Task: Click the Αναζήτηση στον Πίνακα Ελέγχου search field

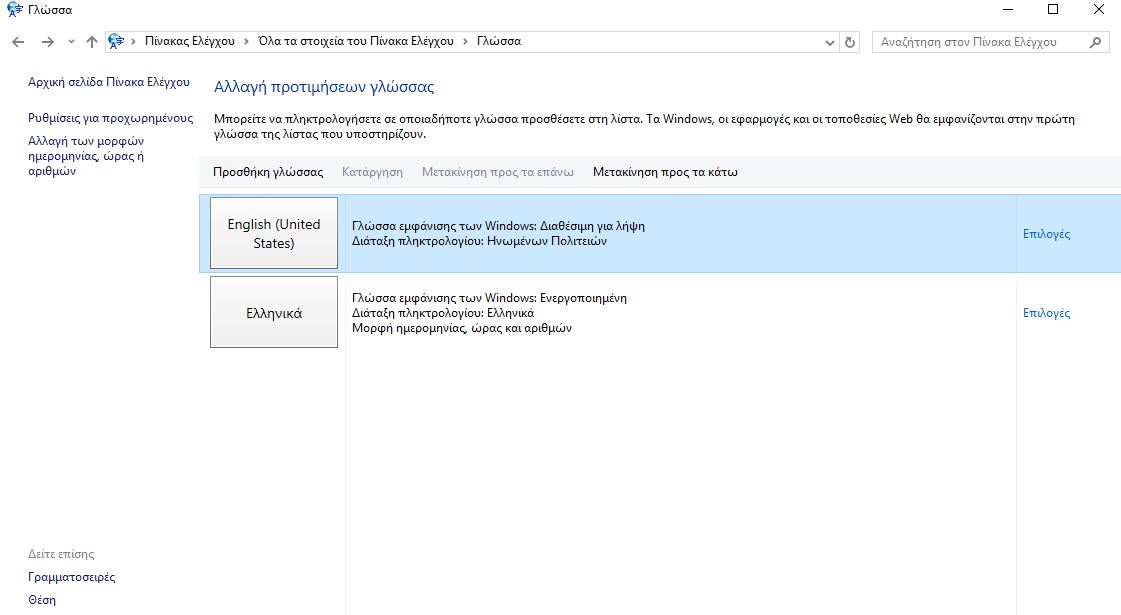Action: pyautogui.click(x=980, y=42)
